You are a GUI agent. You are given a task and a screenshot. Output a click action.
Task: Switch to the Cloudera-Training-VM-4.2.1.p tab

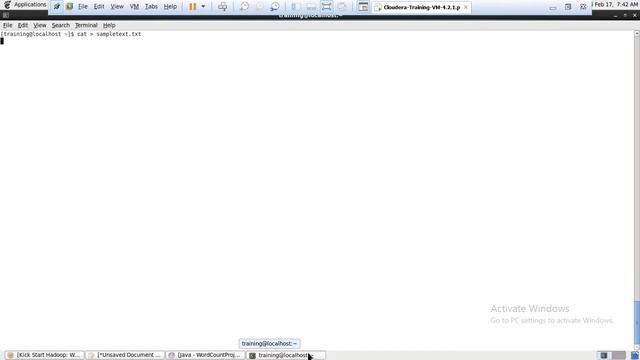tap(422, 7)
